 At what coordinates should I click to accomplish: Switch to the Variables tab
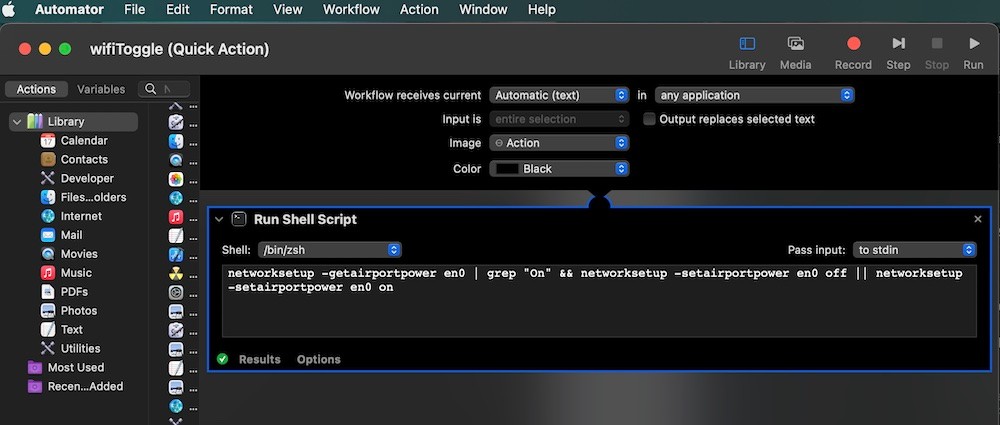tap(101, 89)
